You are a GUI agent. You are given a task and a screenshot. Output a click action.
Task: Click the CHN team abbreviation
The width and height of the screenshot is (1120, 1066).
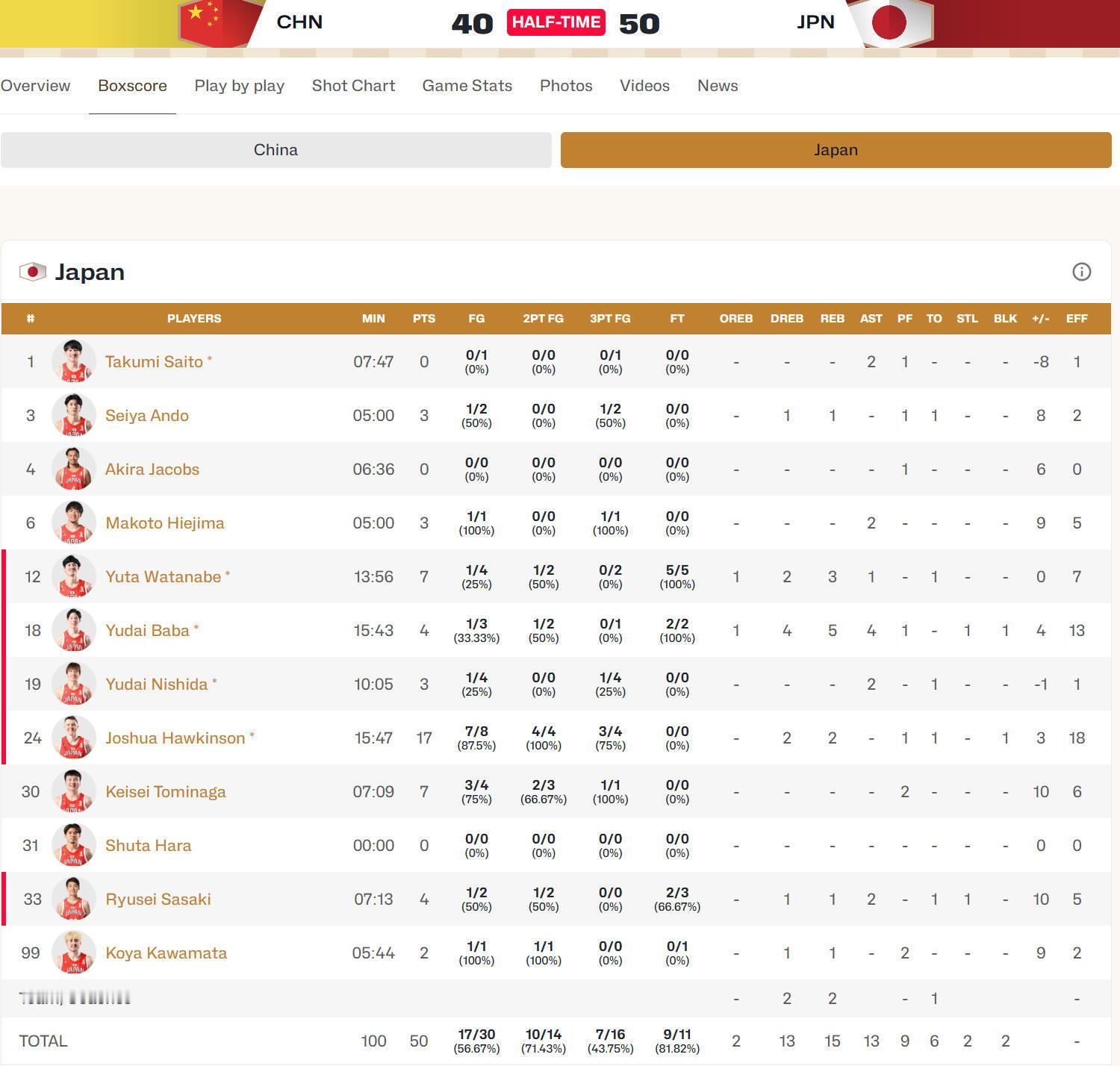(299, 22)
